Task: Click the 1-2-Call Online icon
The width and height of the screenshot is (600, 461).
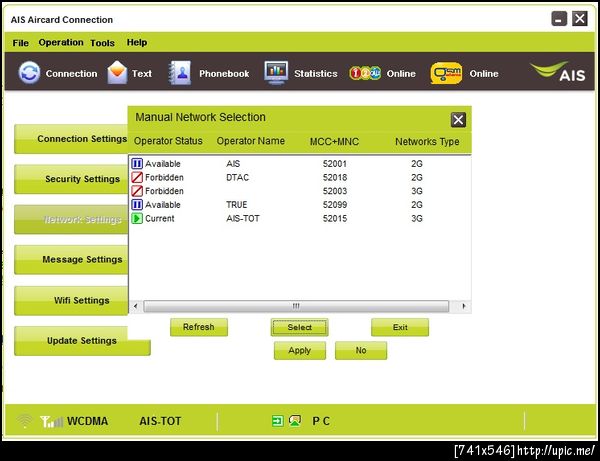Action: point(365,73)
